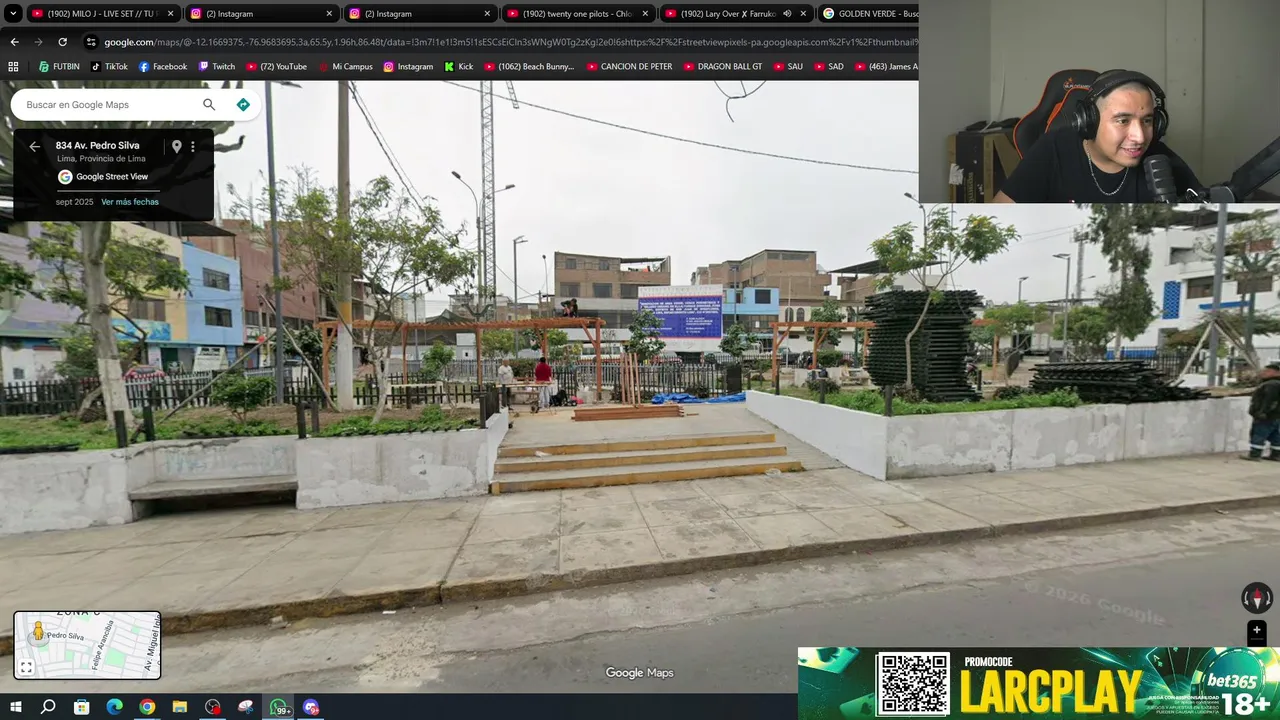
Task: Open the (72) YouTube bookmark
Action: [276, 66]
